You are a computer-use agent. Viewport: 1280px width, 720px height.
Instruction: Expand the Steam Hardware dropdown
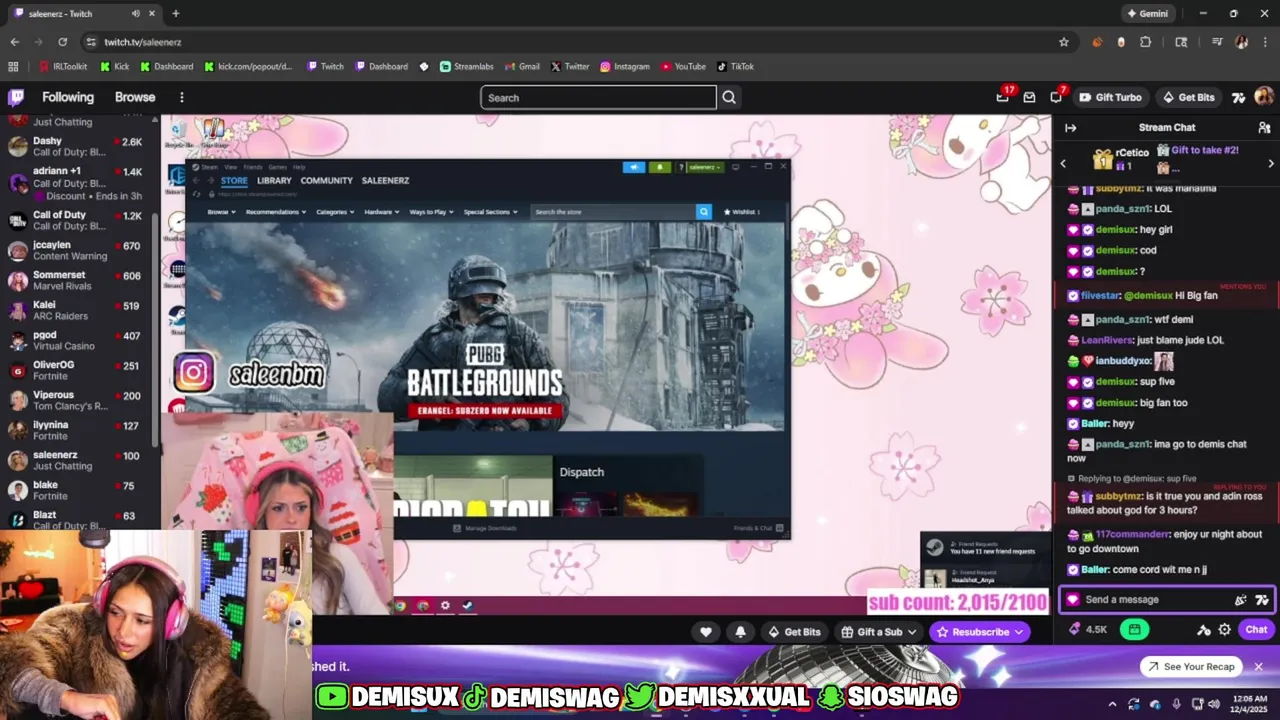tap(382, 212)
